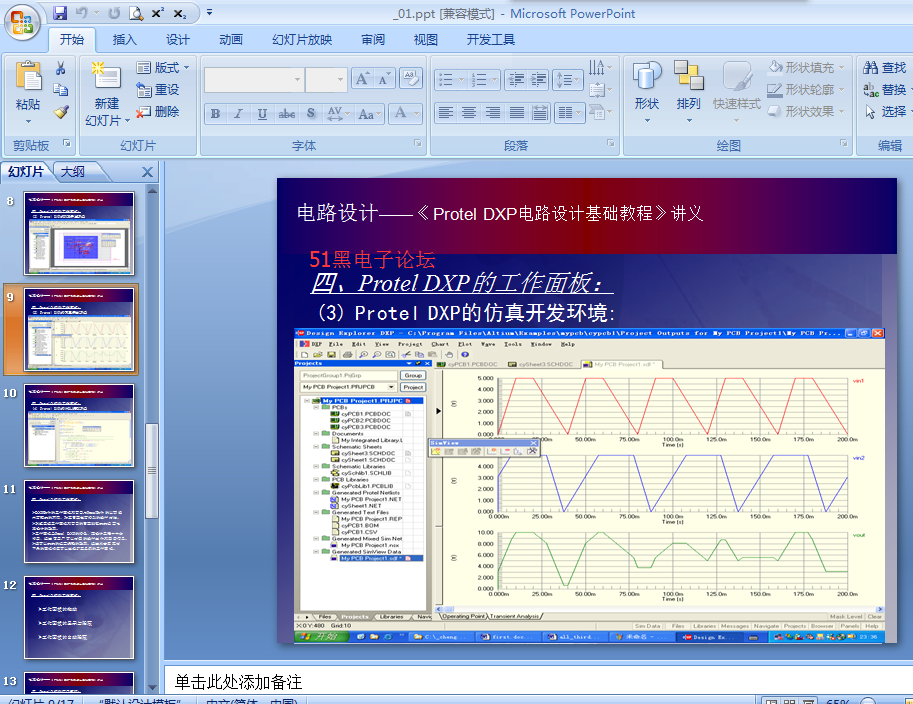Increase the font size
913x704 pixels.
pyautogui.click(x=362, y=79)
